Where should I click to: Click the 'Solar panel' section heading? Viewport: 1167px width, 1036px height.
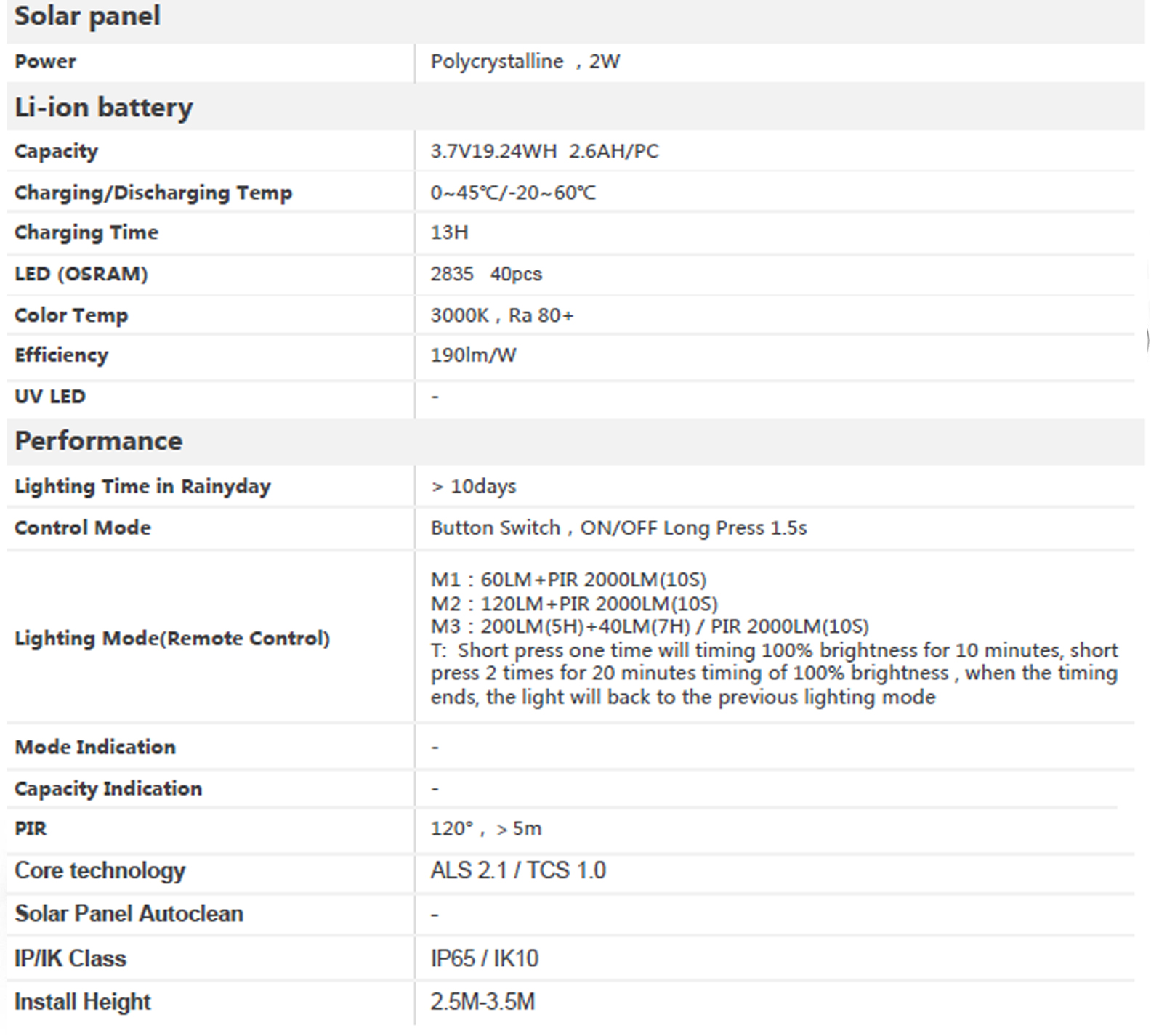[87, 16]
